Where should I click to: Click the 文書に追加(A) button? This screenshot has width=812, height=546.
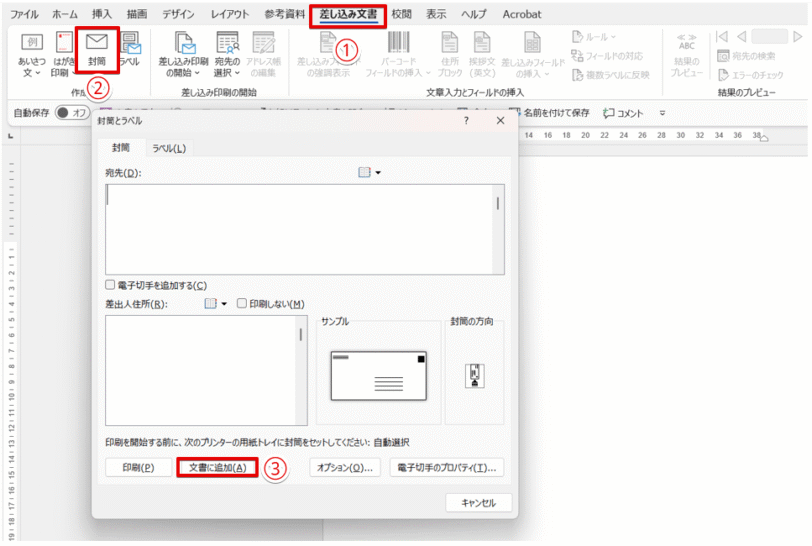click(x=217, y=467)
